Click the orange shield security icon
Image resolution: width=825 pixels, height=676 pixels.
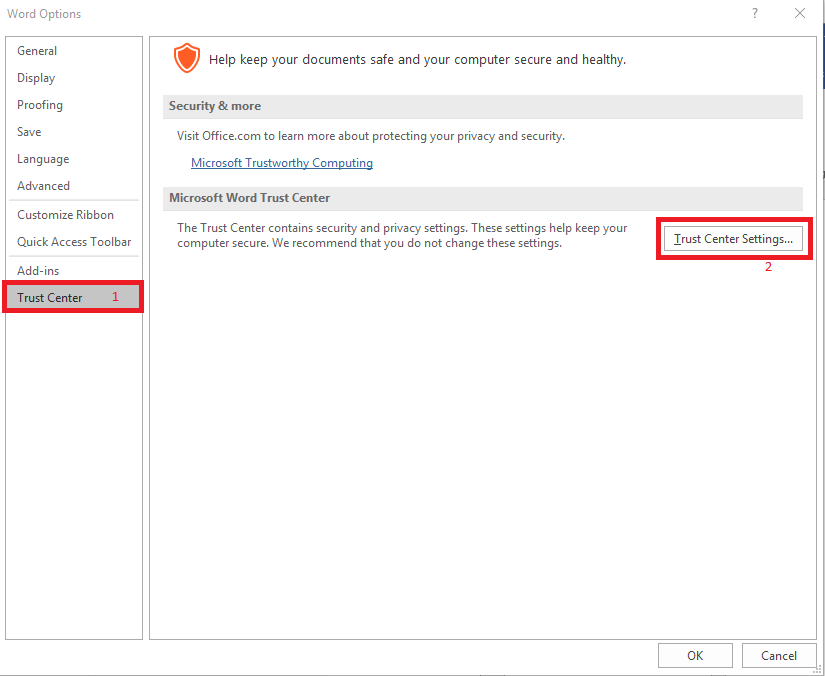pos(186,59)
